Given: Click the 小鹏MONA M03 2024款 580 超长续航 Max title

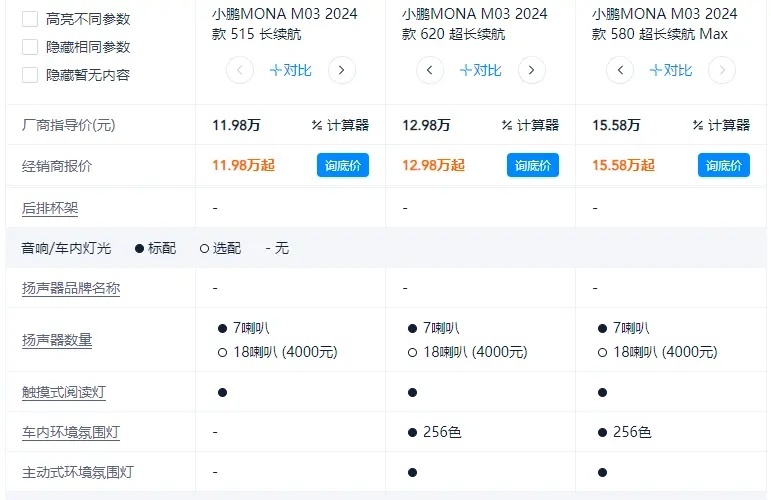Looking at the screenshot, I should pos(665,24).
